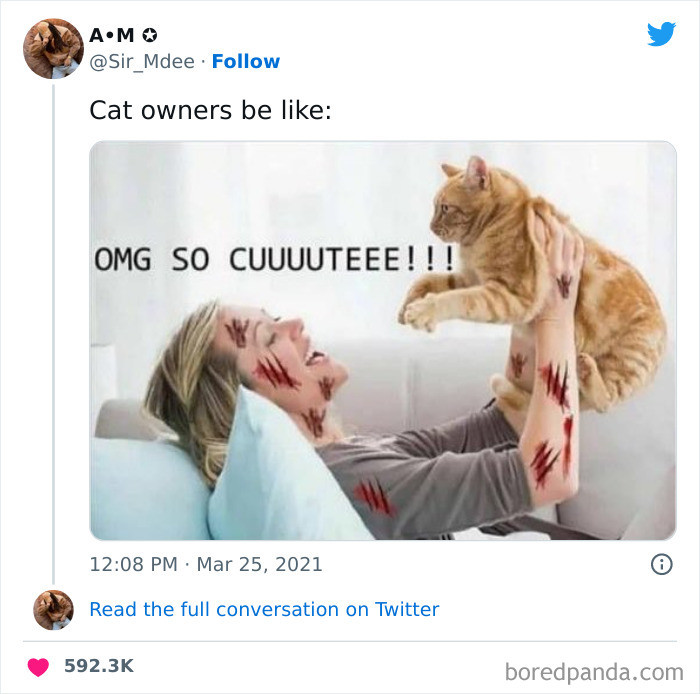The height and width of the screenshot is (694, 700).
Task: Read the full conversation on Twitter
Action: pyautogui.click(x=264, y=609)
